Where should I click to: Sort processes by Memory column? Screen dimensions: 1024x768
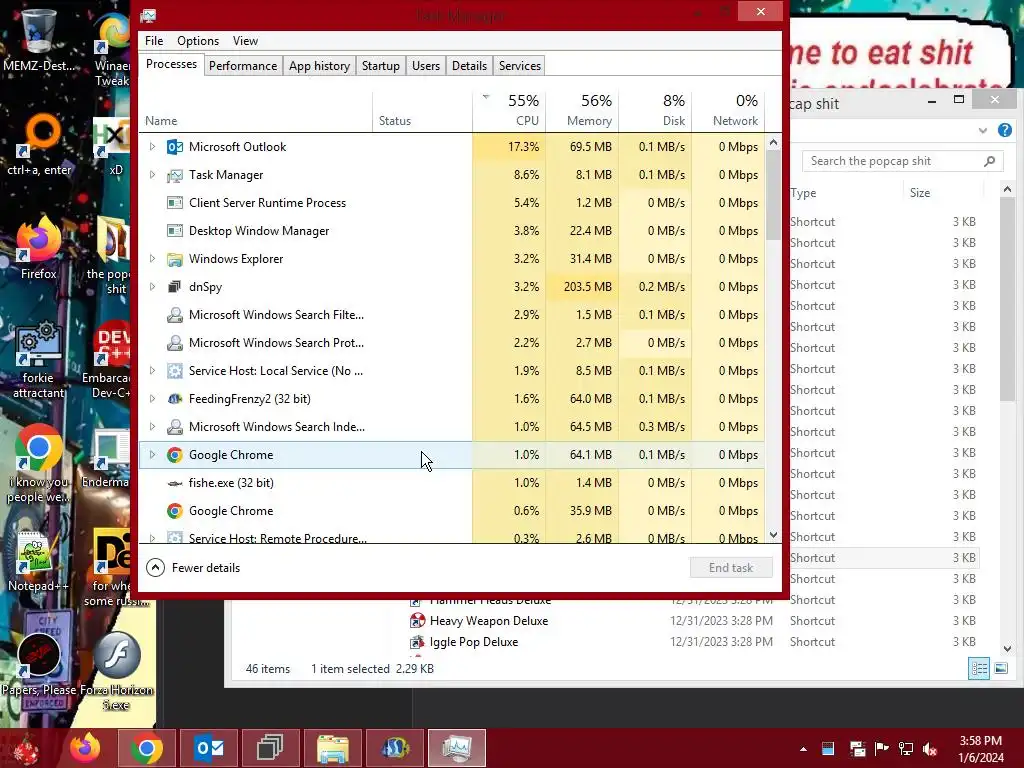point(583,110)
